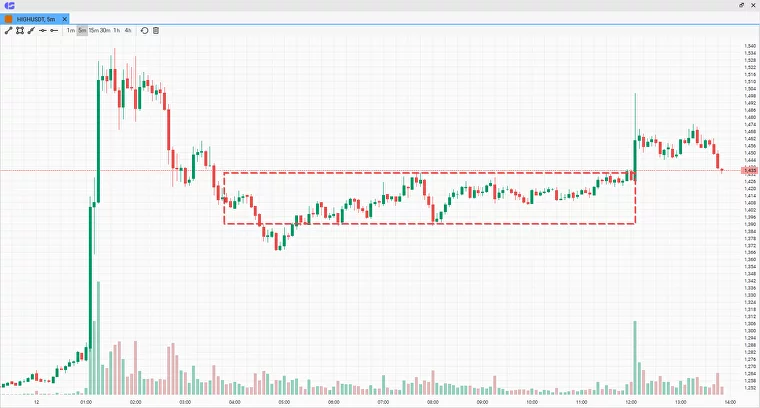Switch to the 1h timeframe
The image size is (760, 408).
[x=117, y=31]
